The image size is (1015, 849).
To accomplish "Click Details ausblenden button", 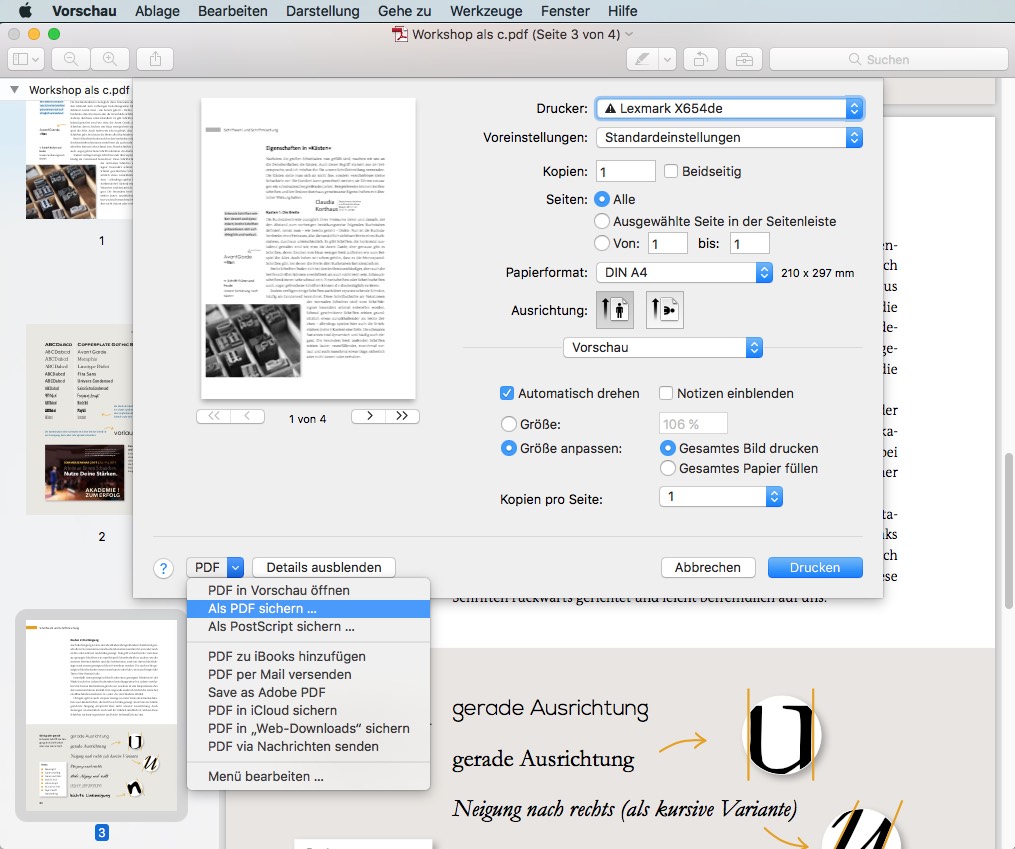I will click(x=324, y=568).
